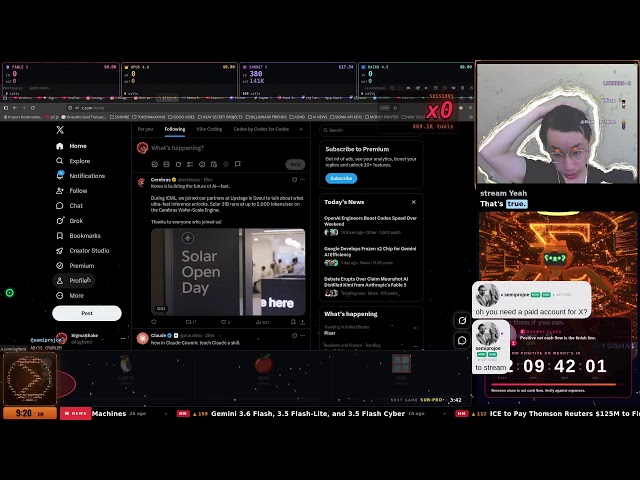Open options for the Pixar trend

tap(415, 328)
